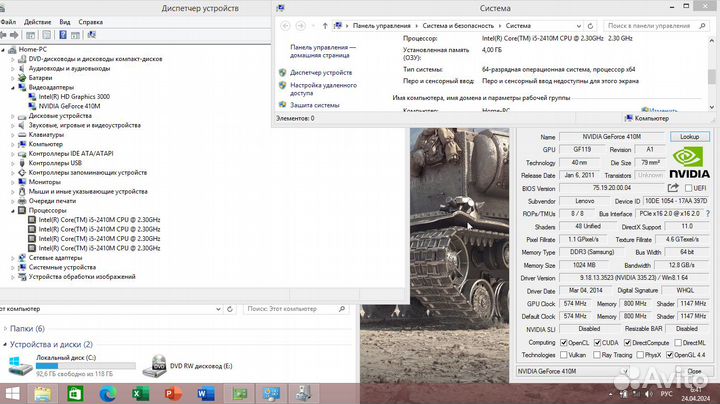The width and height of the screenshot is (720, 404).
Task: Click Панель управления breadcrumb
Action: click(382, 26)
